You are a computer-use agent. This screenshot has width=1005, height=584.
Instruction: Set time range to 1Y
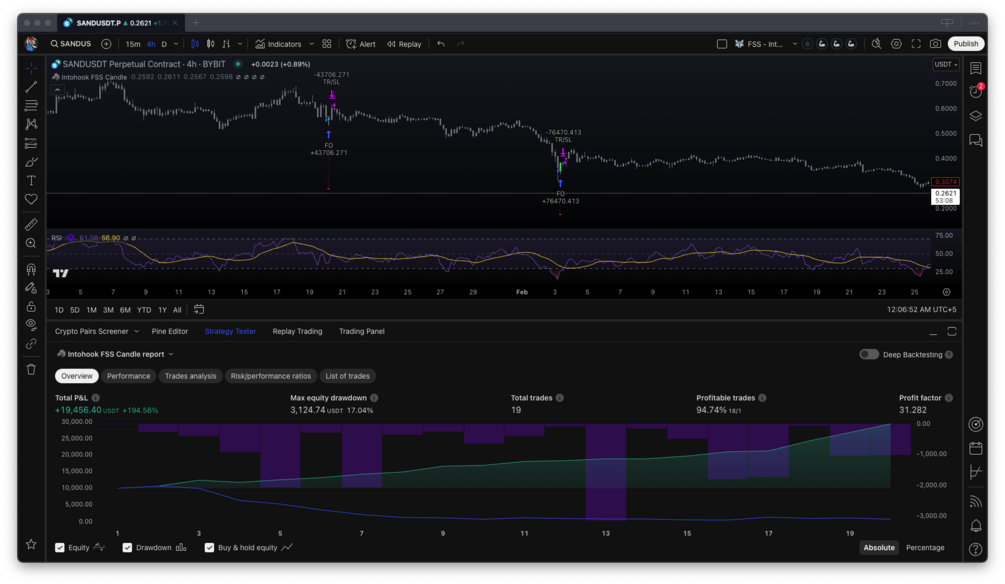click(162, 310)
